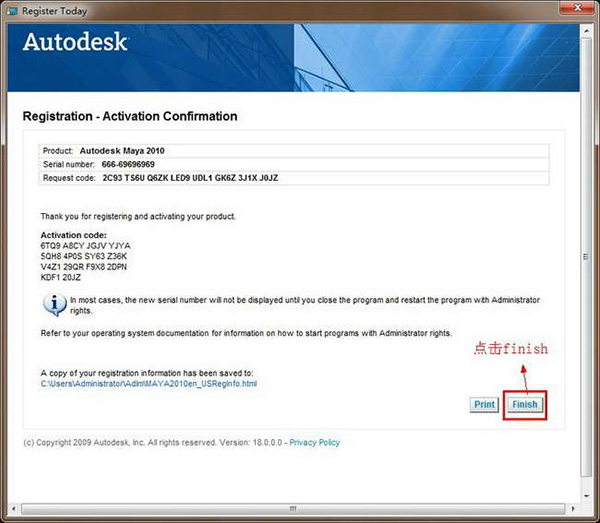Click activation code line 5QH8 4P0S SY63 Z36K
The height and width of the screenshot is (523, 600).
tap(84, 256)
